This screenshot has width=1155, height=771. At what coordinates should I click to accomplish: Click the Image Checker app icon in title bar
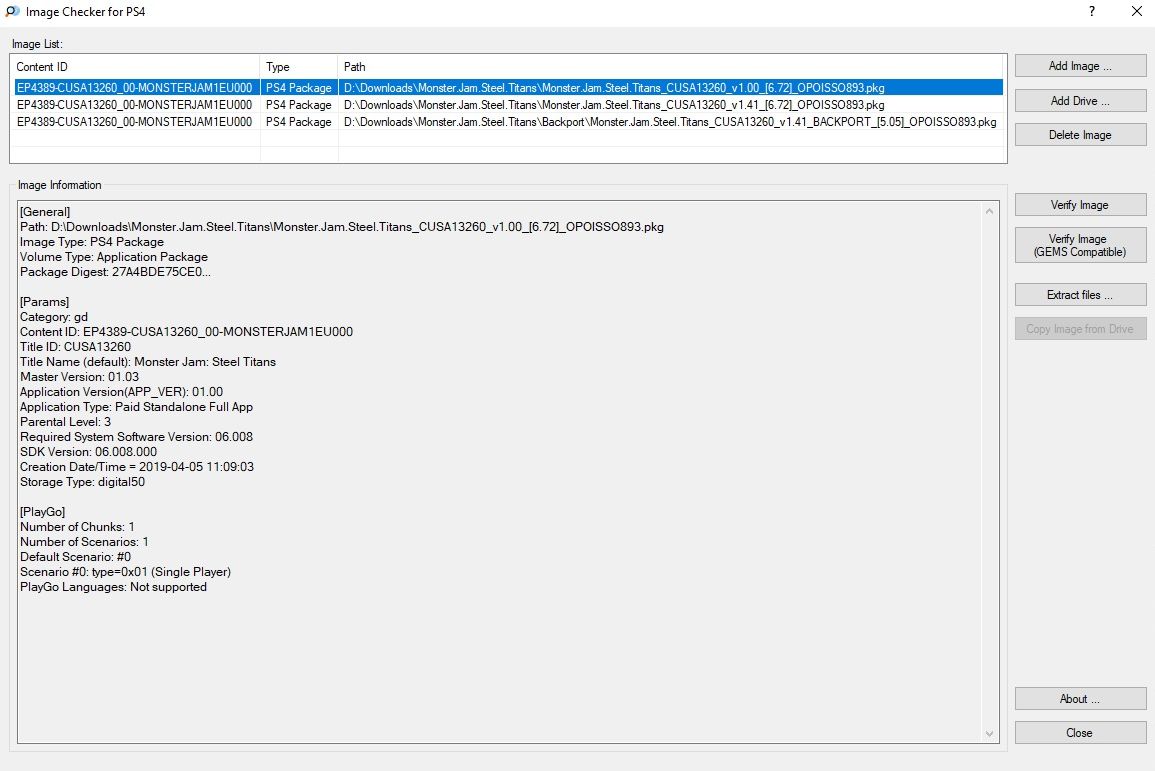click(11, 13)
